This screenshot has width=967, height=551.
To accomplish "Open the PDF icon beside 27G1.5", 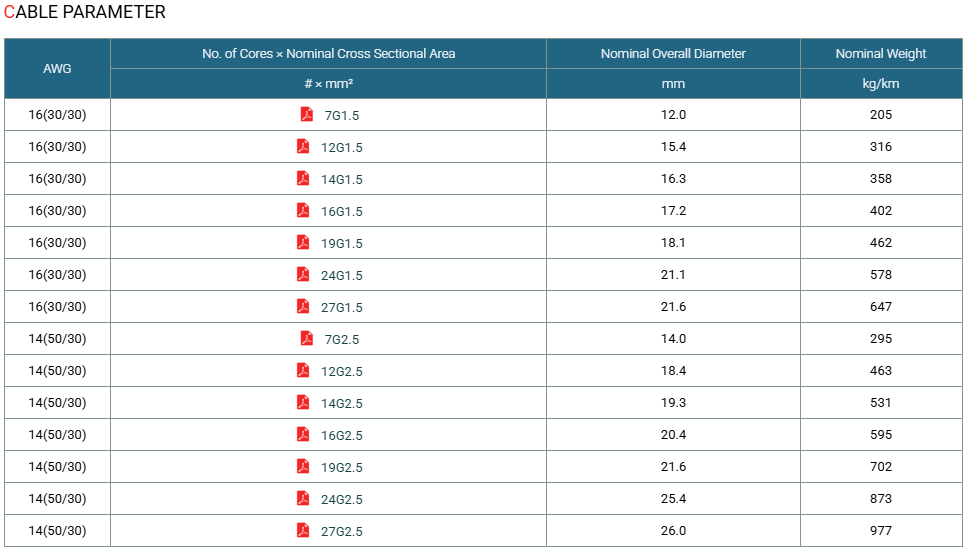I will [303, 307].
